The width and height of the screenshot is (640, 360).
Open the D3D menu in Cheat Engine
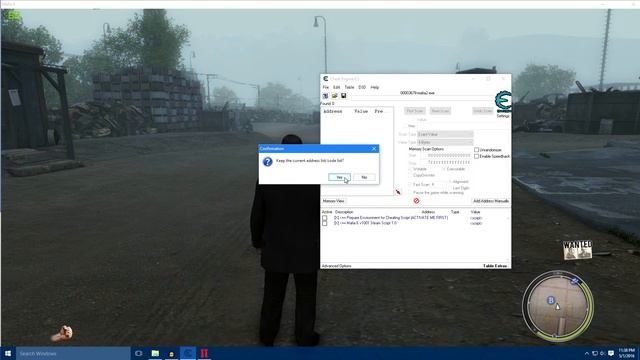click(x=362, y=87)
